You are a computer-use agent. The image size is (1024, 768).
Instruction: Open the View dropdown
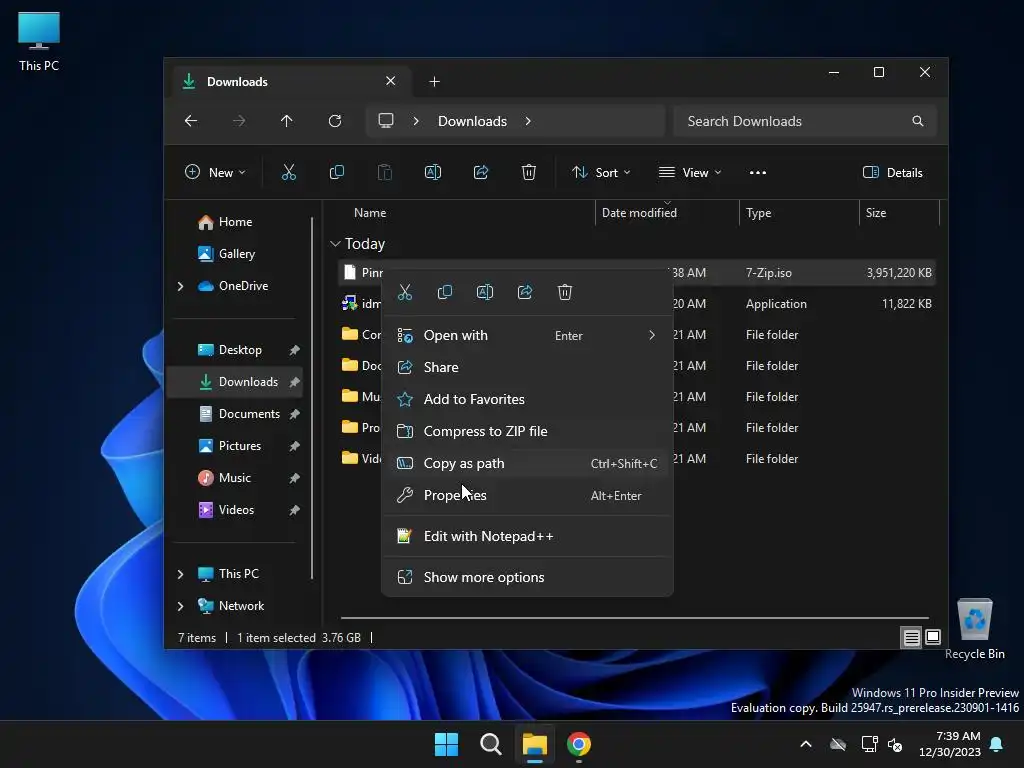(690, 172)
